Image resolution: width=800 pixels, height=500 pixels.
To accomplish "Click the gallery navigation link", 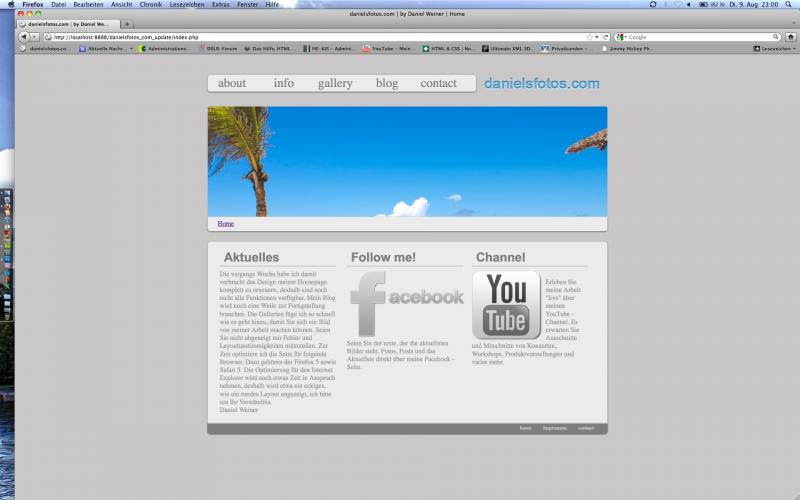I will [x=335, y=83].
